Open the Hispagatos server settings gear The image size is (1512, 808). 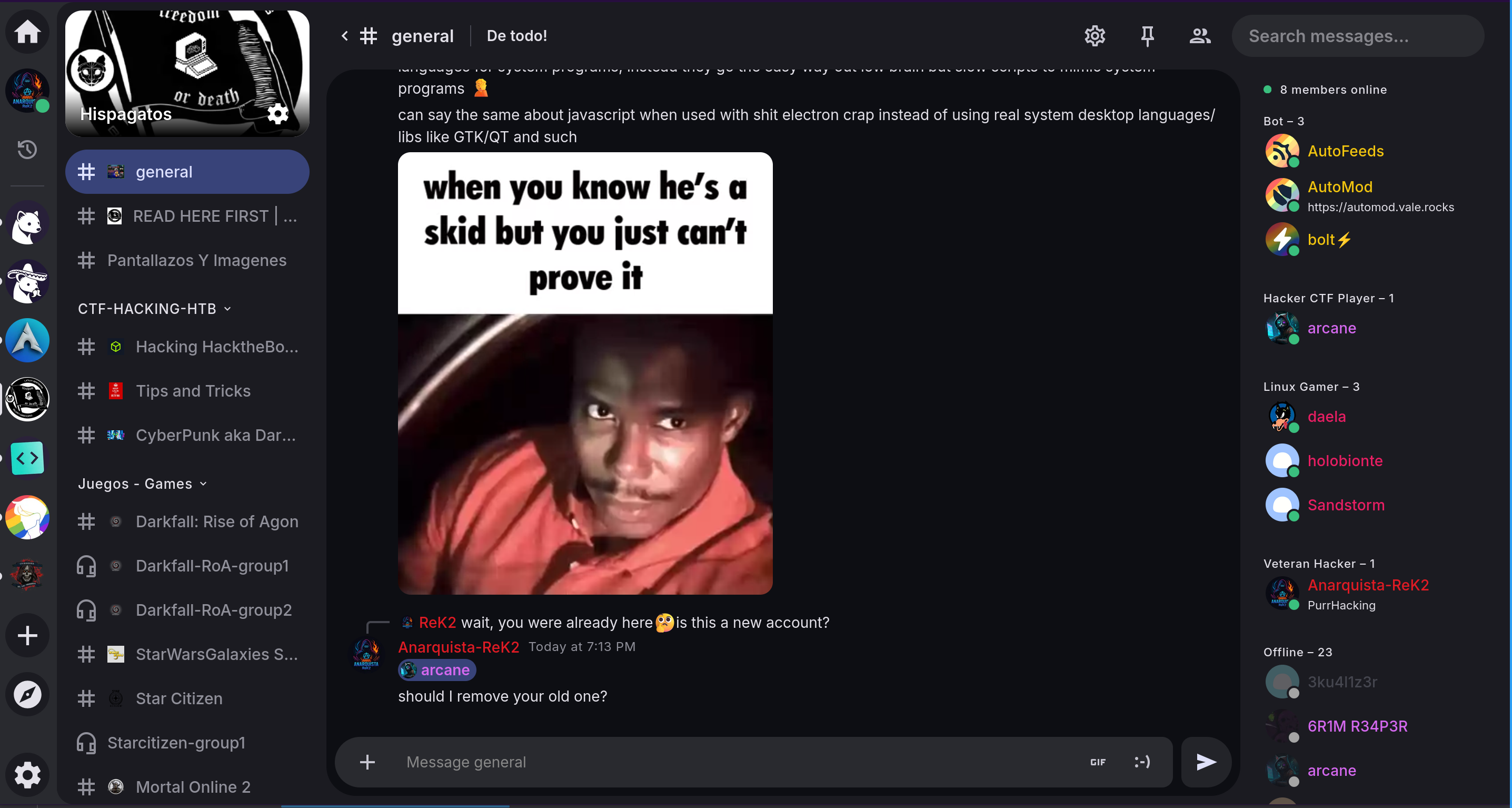pyautogui.click(x=277, y=113)
